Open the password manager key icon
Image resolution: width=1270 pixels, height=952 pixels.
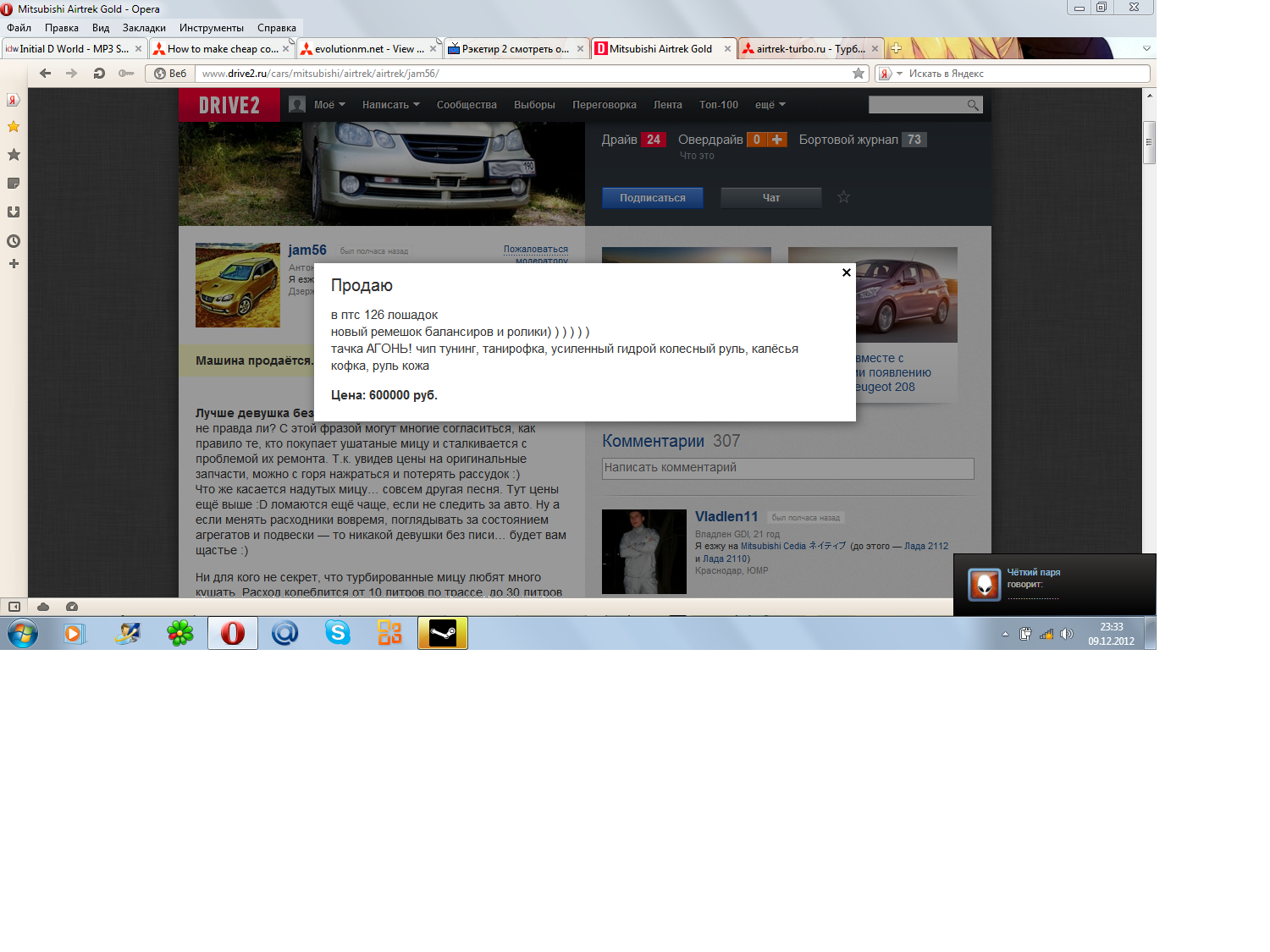(126, 74)
